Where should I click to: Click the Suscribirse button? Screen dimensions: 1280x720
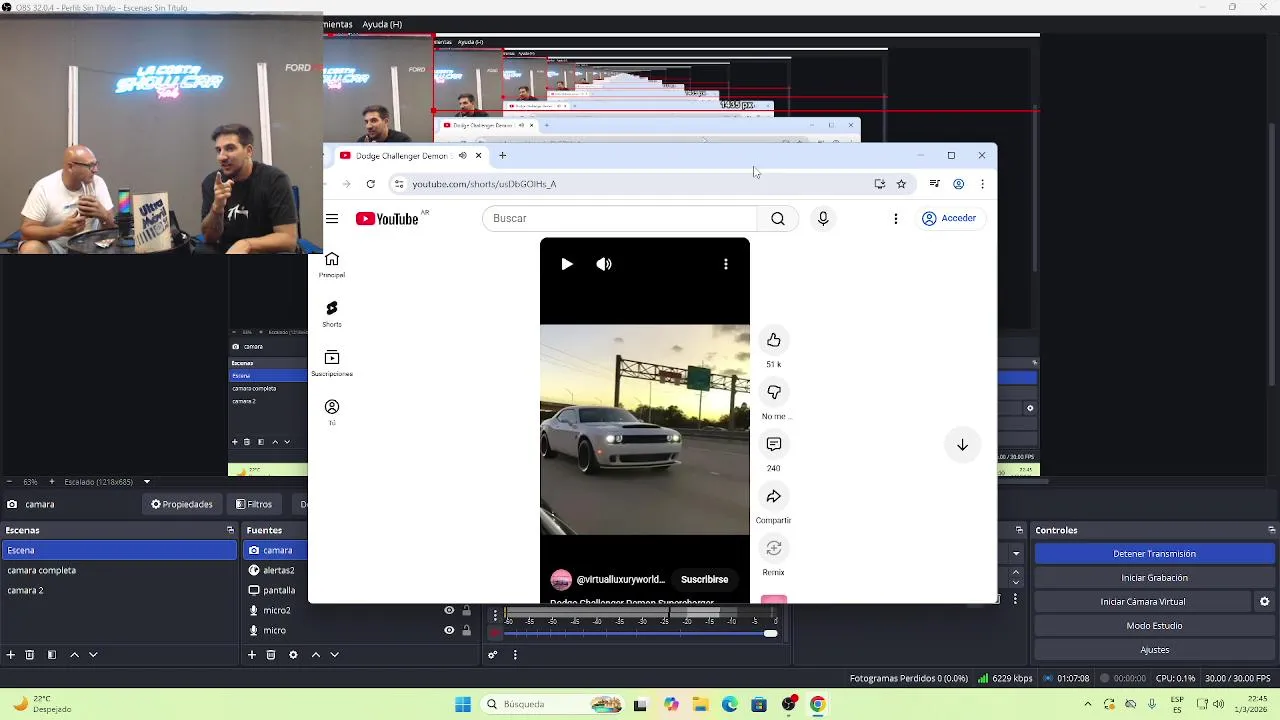click(704, 580)
